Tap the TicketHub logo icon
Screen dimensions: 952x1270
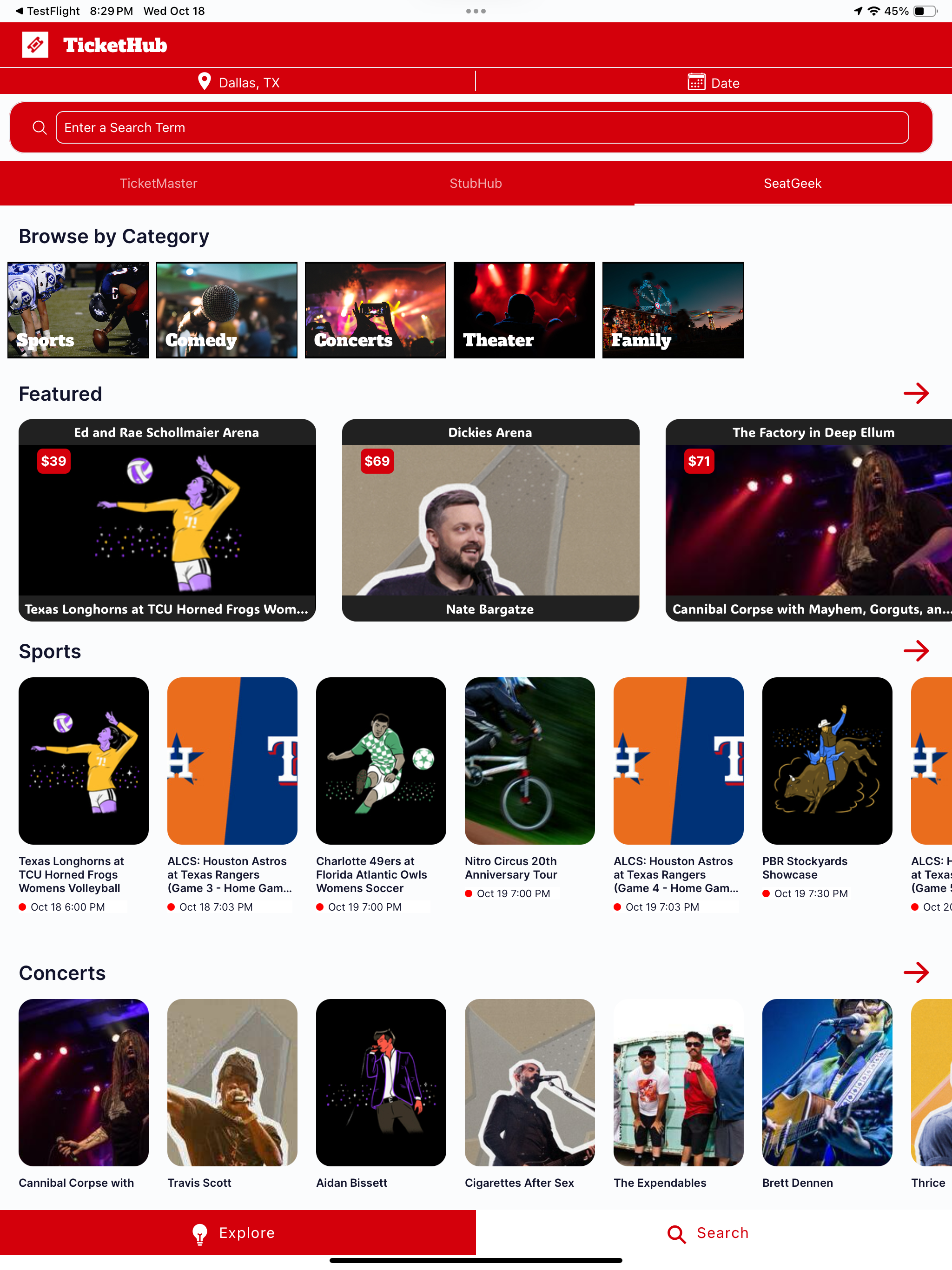click(x=35, y=45)
